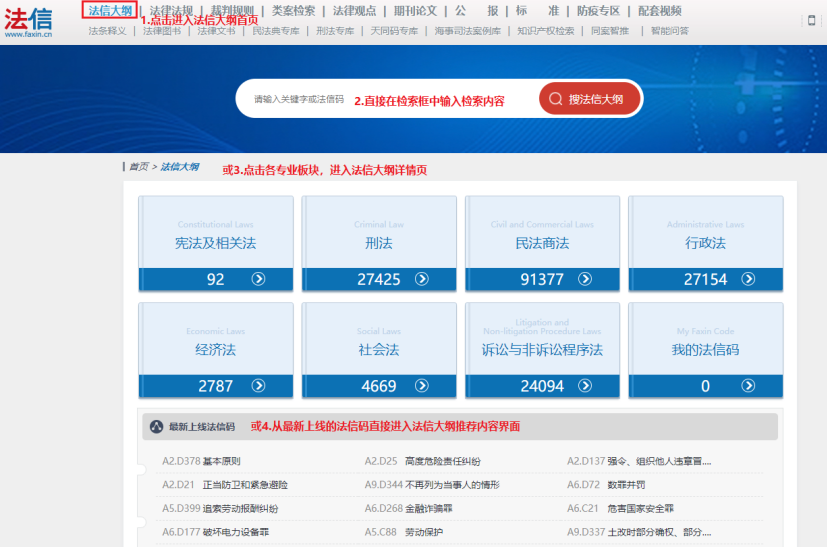Screen dimensions: 827x547
Task: Go to 首页 in the breadcrumb
Action: (x=139, y=167)
